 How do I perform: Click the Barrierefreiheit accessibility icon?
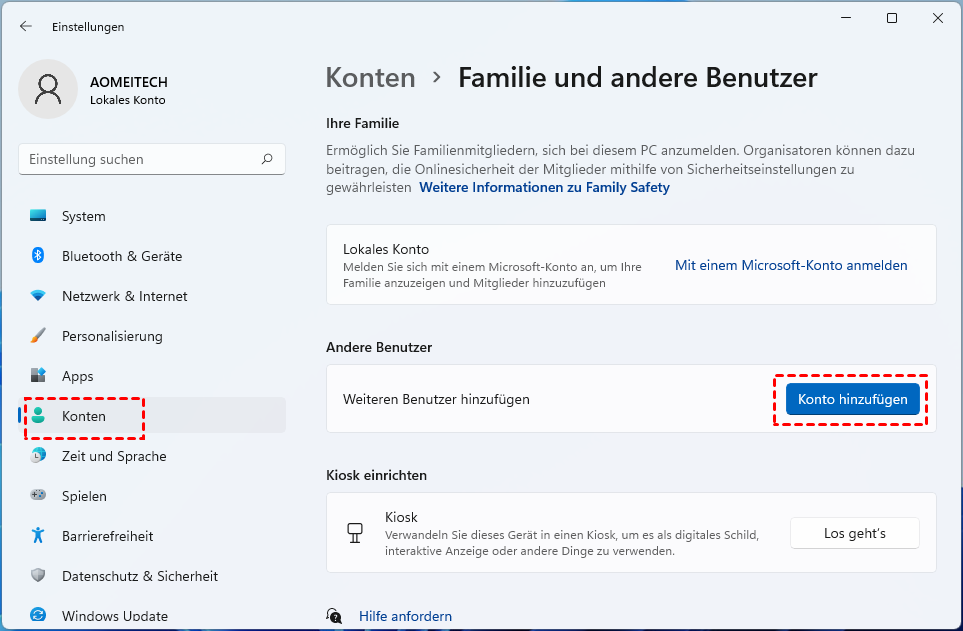coord(38,536)
